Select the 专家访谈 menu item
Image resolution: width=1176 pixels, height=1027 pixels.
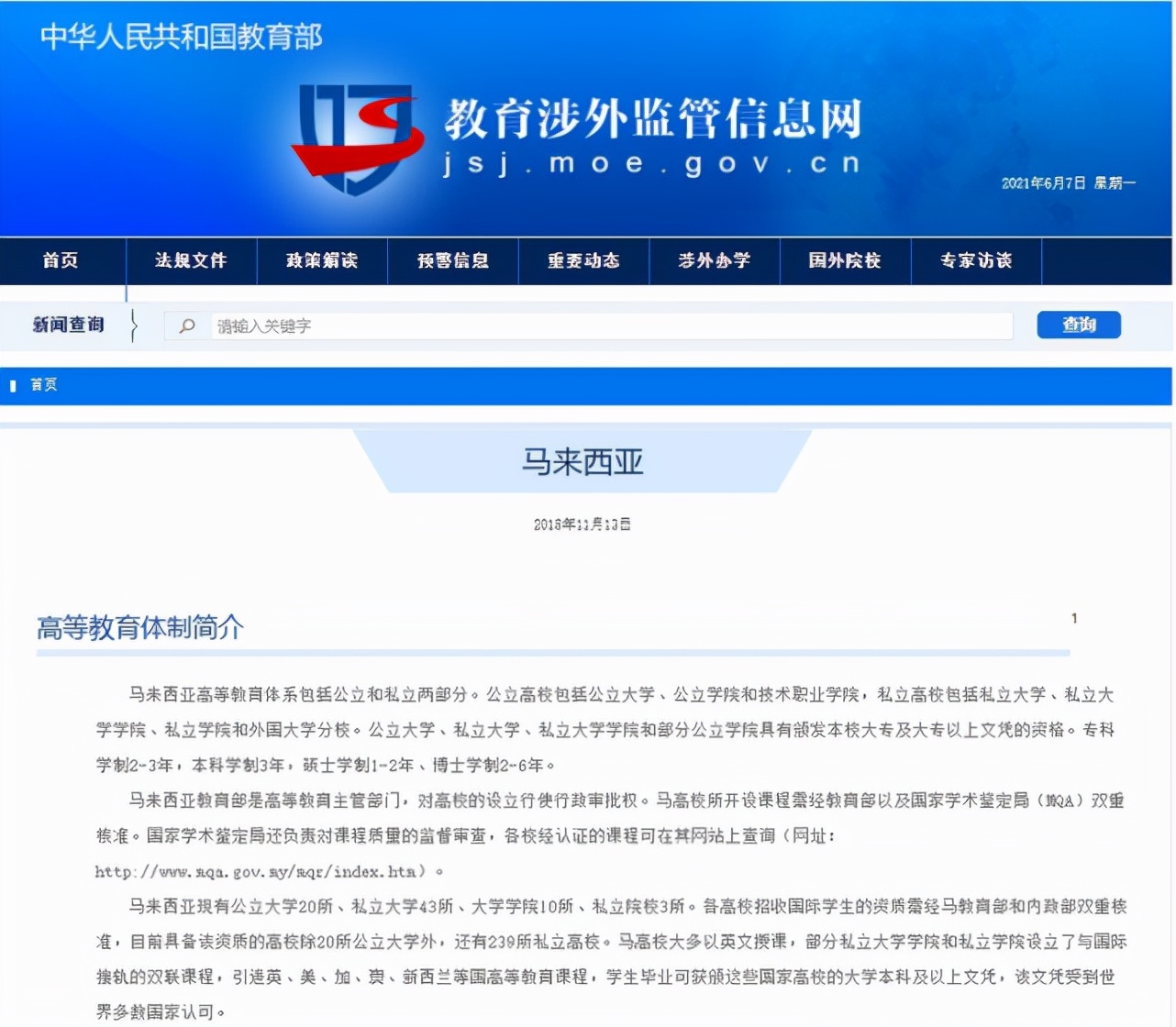(x=976, y=260)
